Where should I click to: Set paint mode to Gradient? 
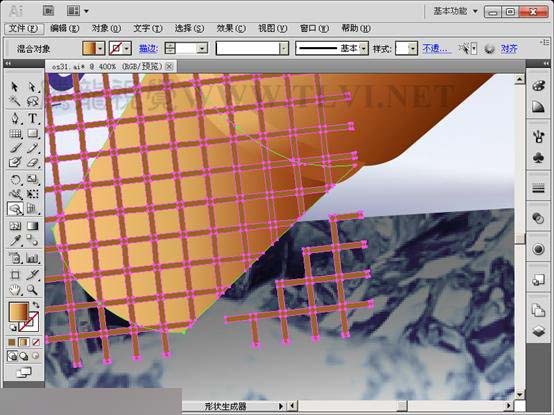point(24,342)
